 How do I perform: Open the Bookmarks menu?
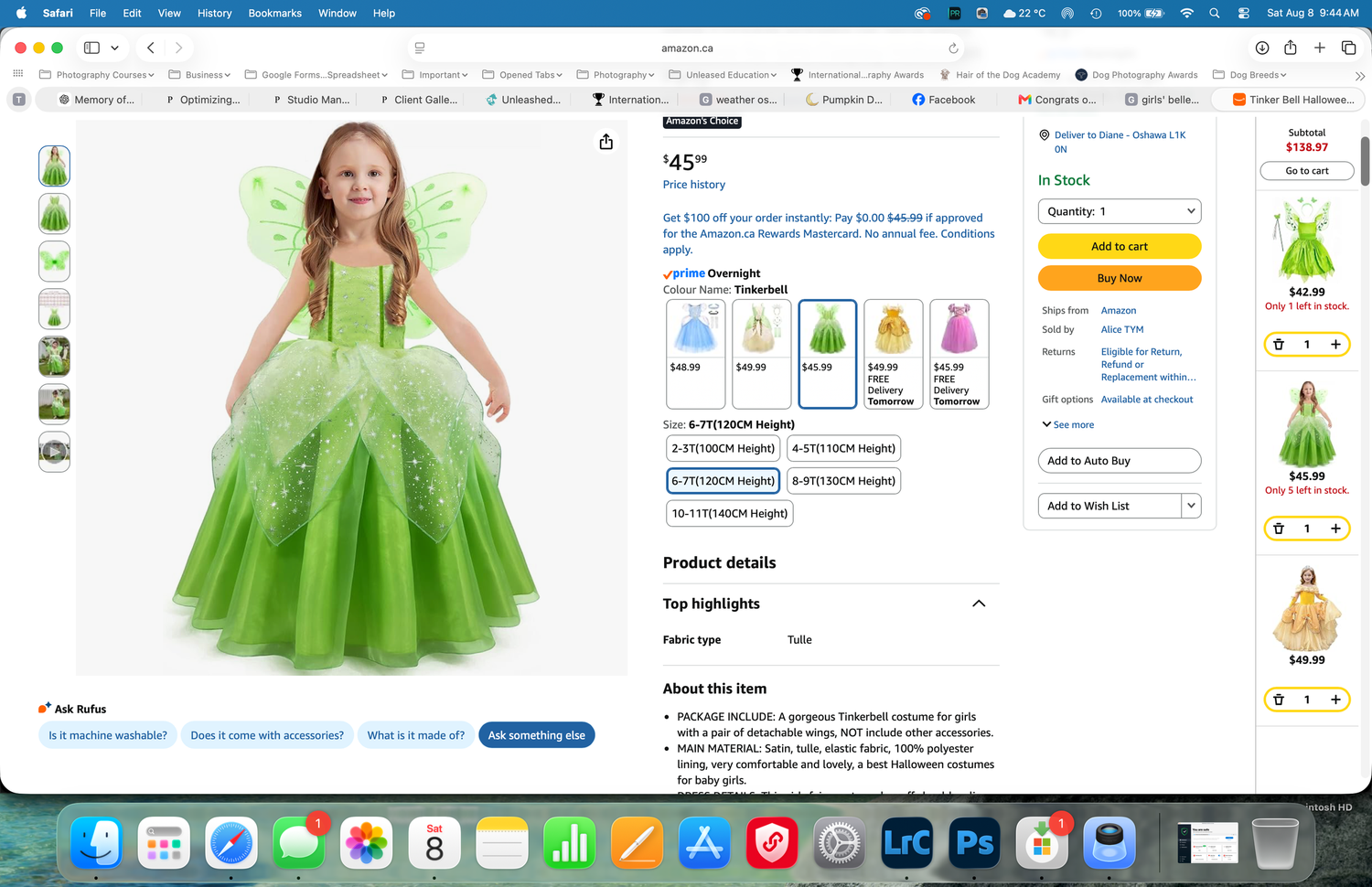(x=274, y=13)
